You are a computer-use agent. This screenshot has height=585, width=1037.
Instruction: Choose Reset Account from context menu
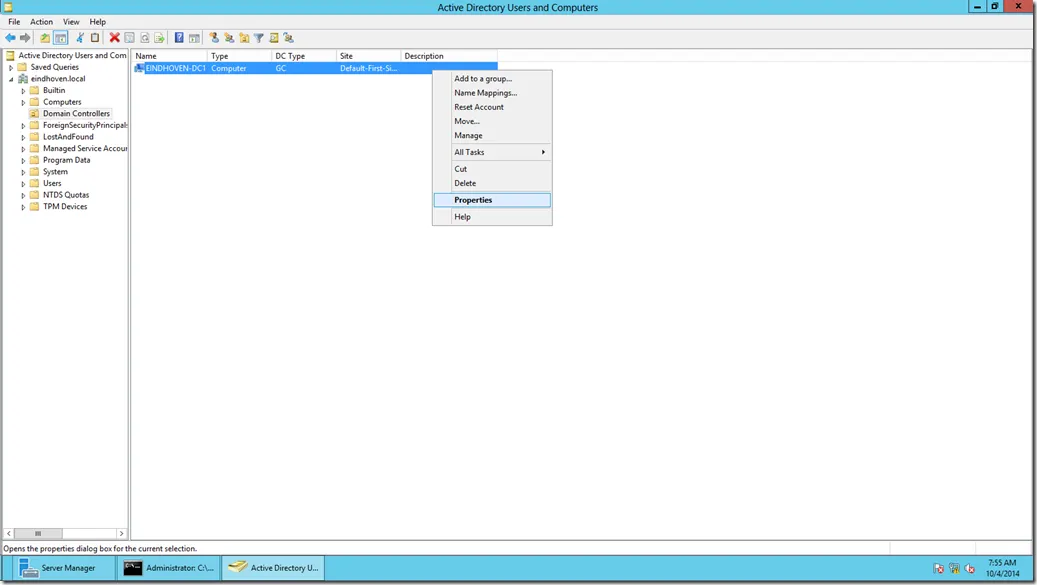[x=492, y=107]
